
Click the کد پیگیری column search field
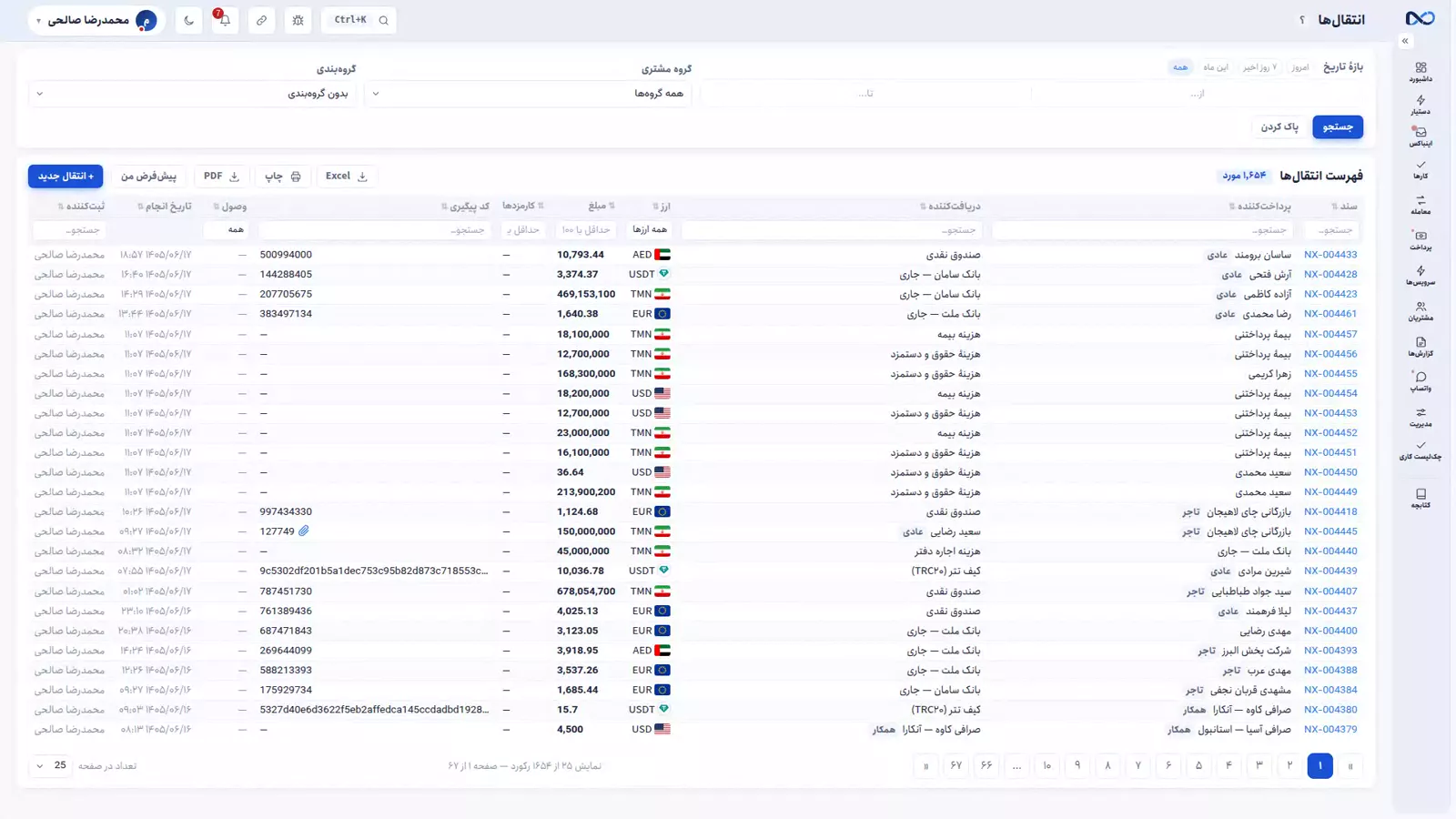tap(375, 229)
